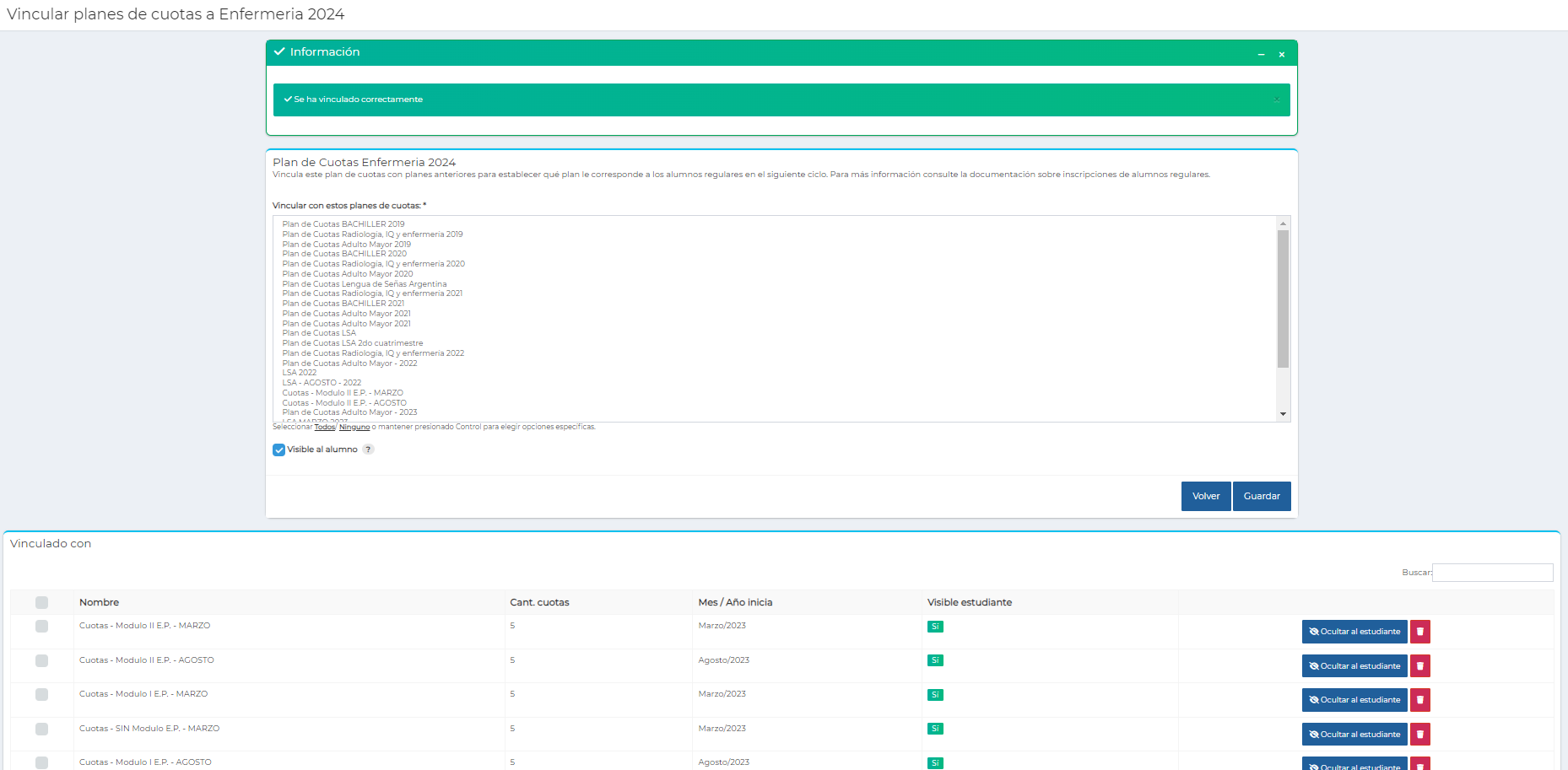Viewport: 1568px width, 770px height.
Task: Open table entry Cuotas - Modulo II E.P. - MARZO
Action: [x=144, y=626]
